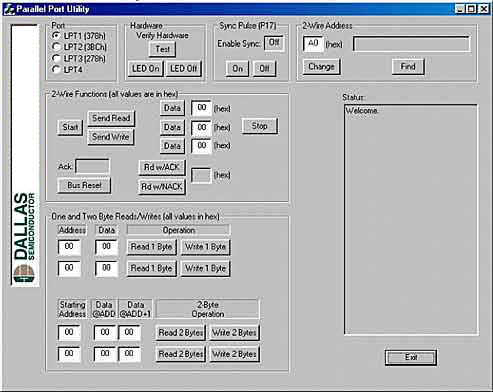
Task: Edit the 2-Wire Address hex field A0
Action: coord(313,44)
